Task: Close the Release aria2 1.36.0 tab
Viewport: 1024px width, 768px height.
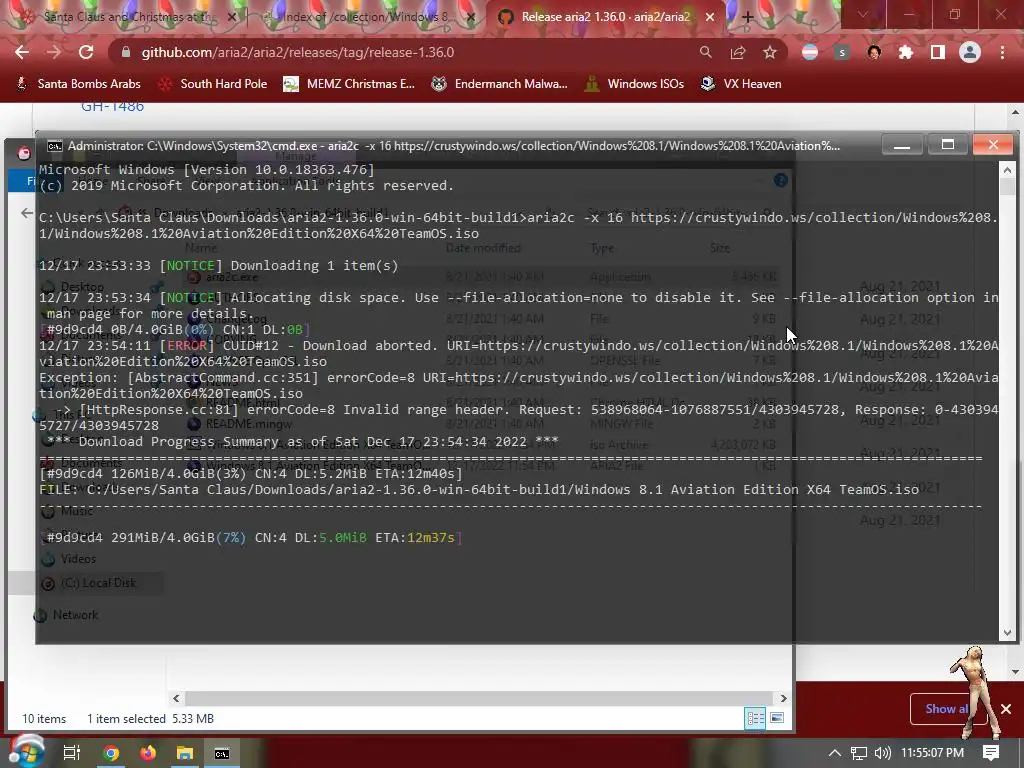Action: [x=711, y=18]
